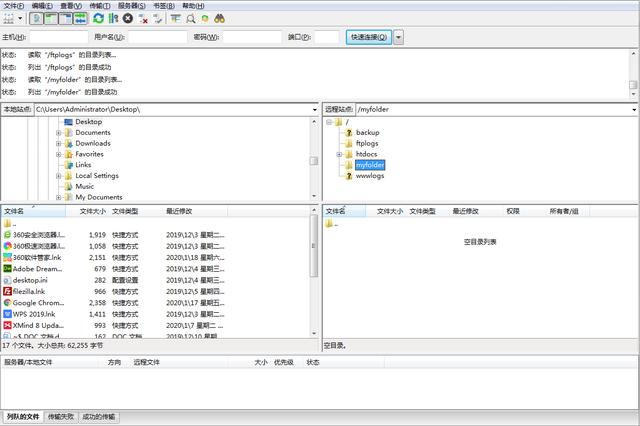Switch to the 成功的传输 tab
Screen dimensions: 640x426
99,417
